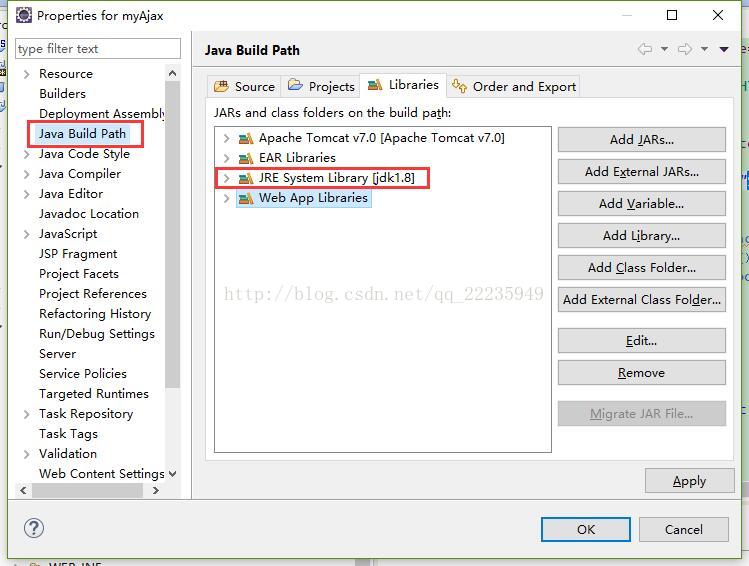Expand the JavaScript category
Screen dimensions: 749x566
click(27, 234)
